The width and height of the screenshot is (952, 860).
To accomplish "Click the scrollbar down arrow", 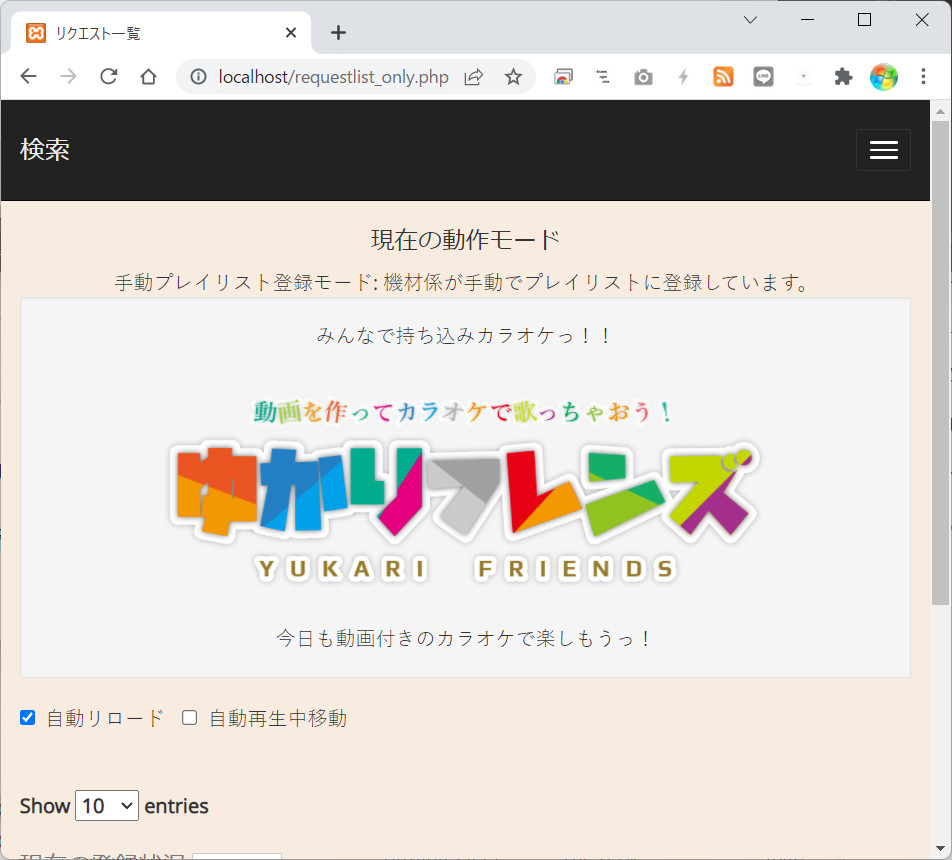I will point(940,848).
